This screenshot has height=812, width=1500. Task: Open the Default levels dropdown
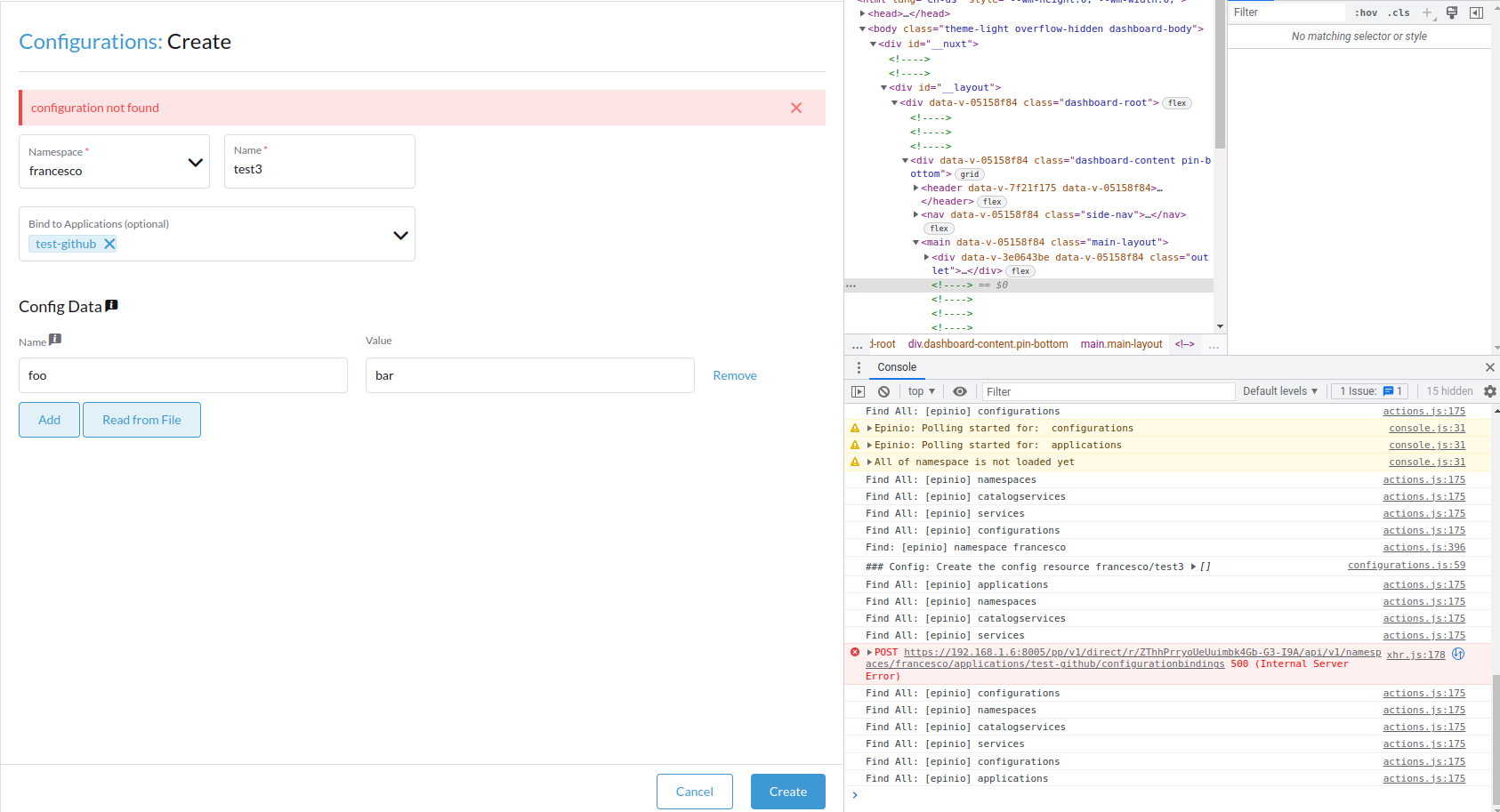tap(1279, 391)
